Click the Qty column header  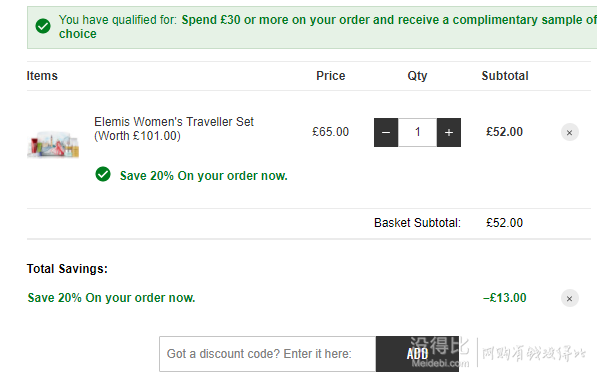[x=417, y=76]
